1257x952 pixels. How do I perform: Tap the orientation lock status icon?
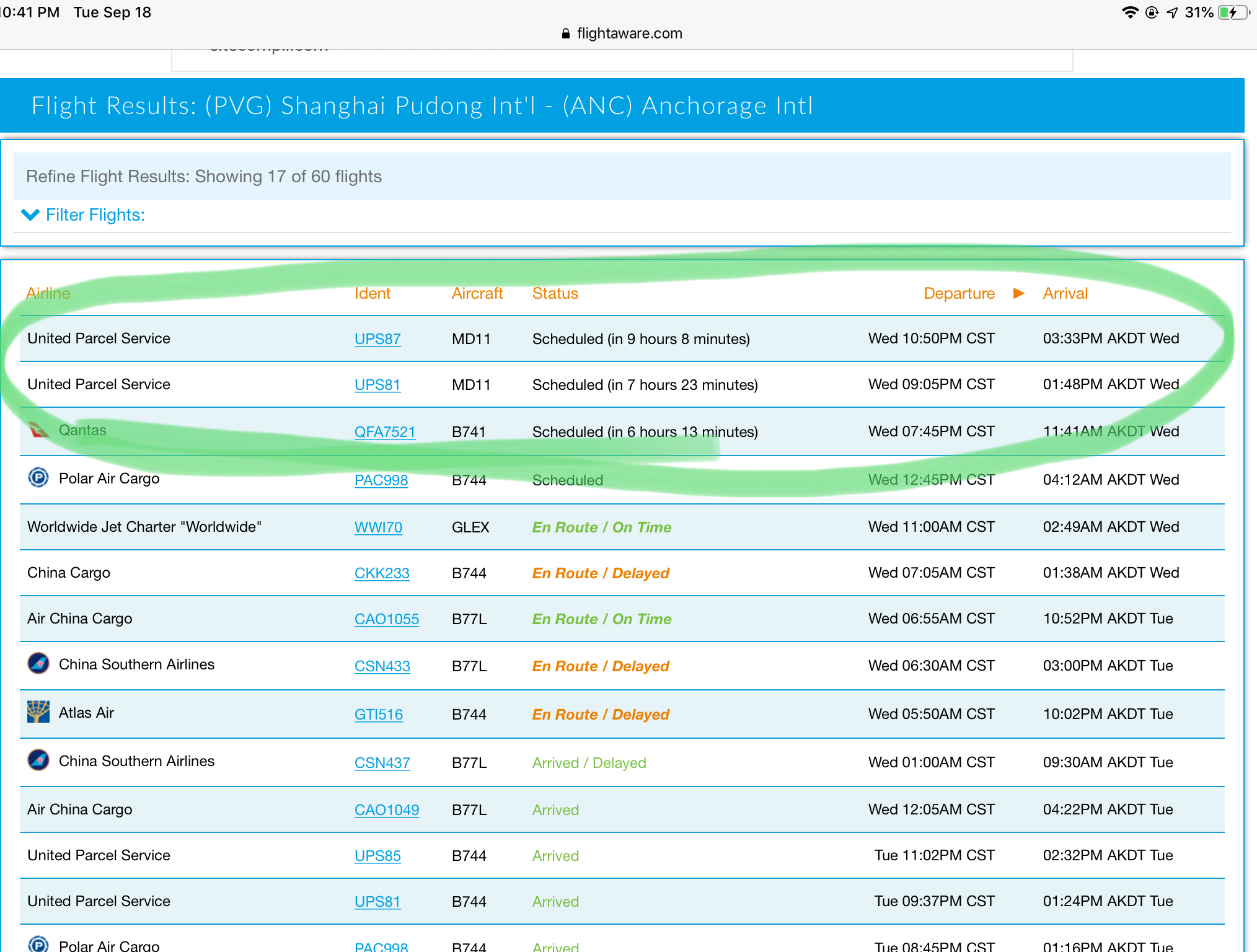point(1152,12)
